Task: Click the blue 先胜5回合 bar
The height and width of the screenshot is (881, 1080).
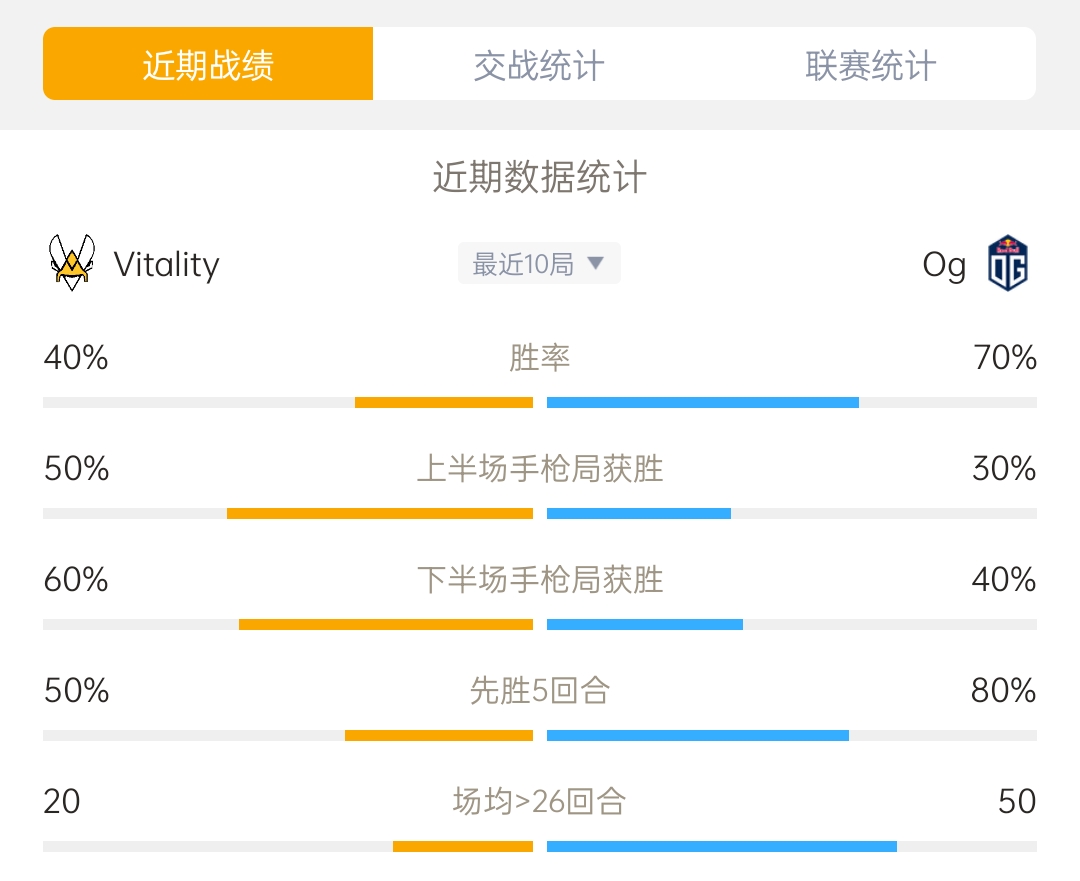Action: (x=698, y=736)
